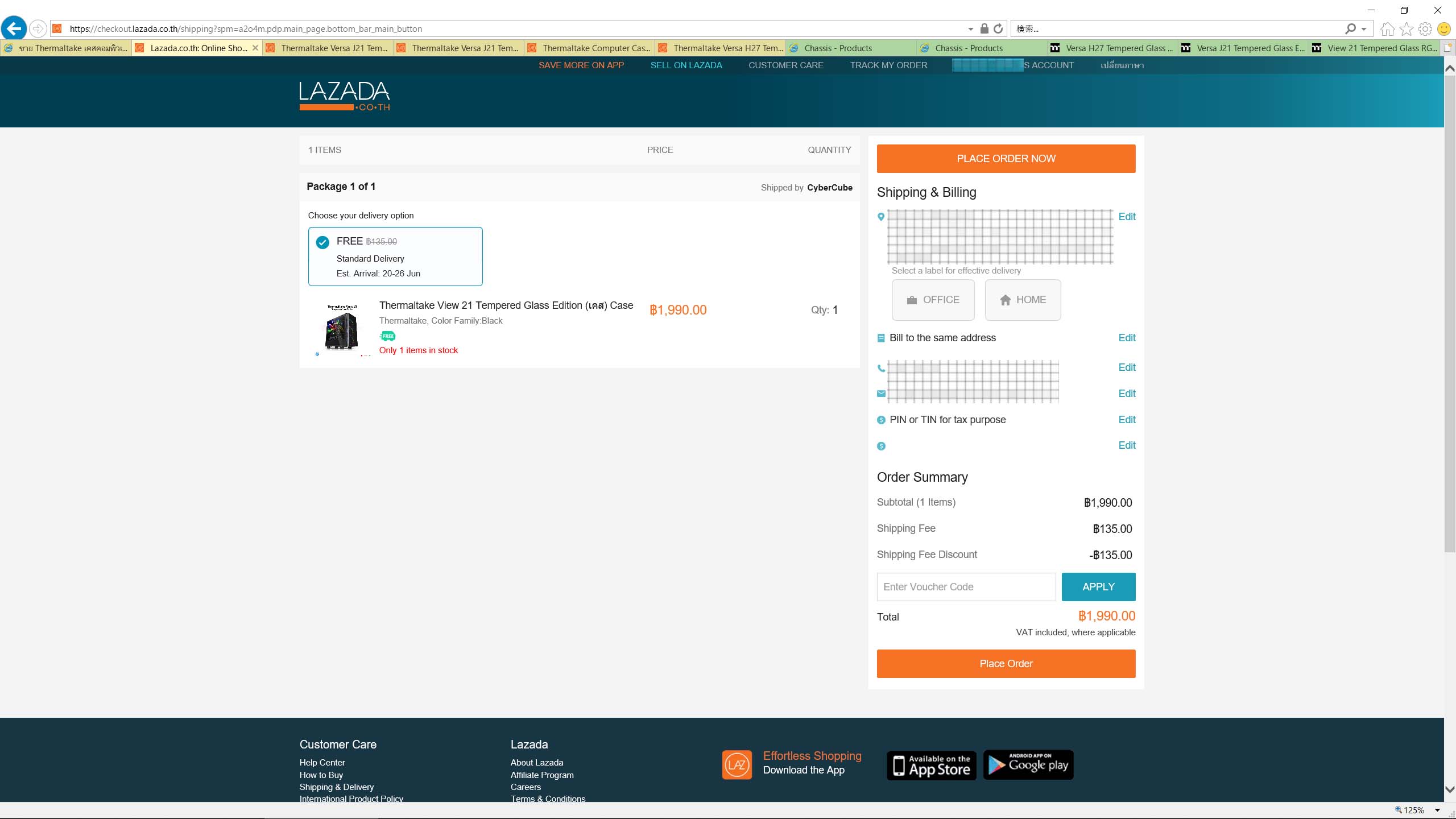Image resolution: width=1456 pixels, height=819 pixels.
Task: Select the FREE Standard Delivery option
Action: (x=395, y=257)
